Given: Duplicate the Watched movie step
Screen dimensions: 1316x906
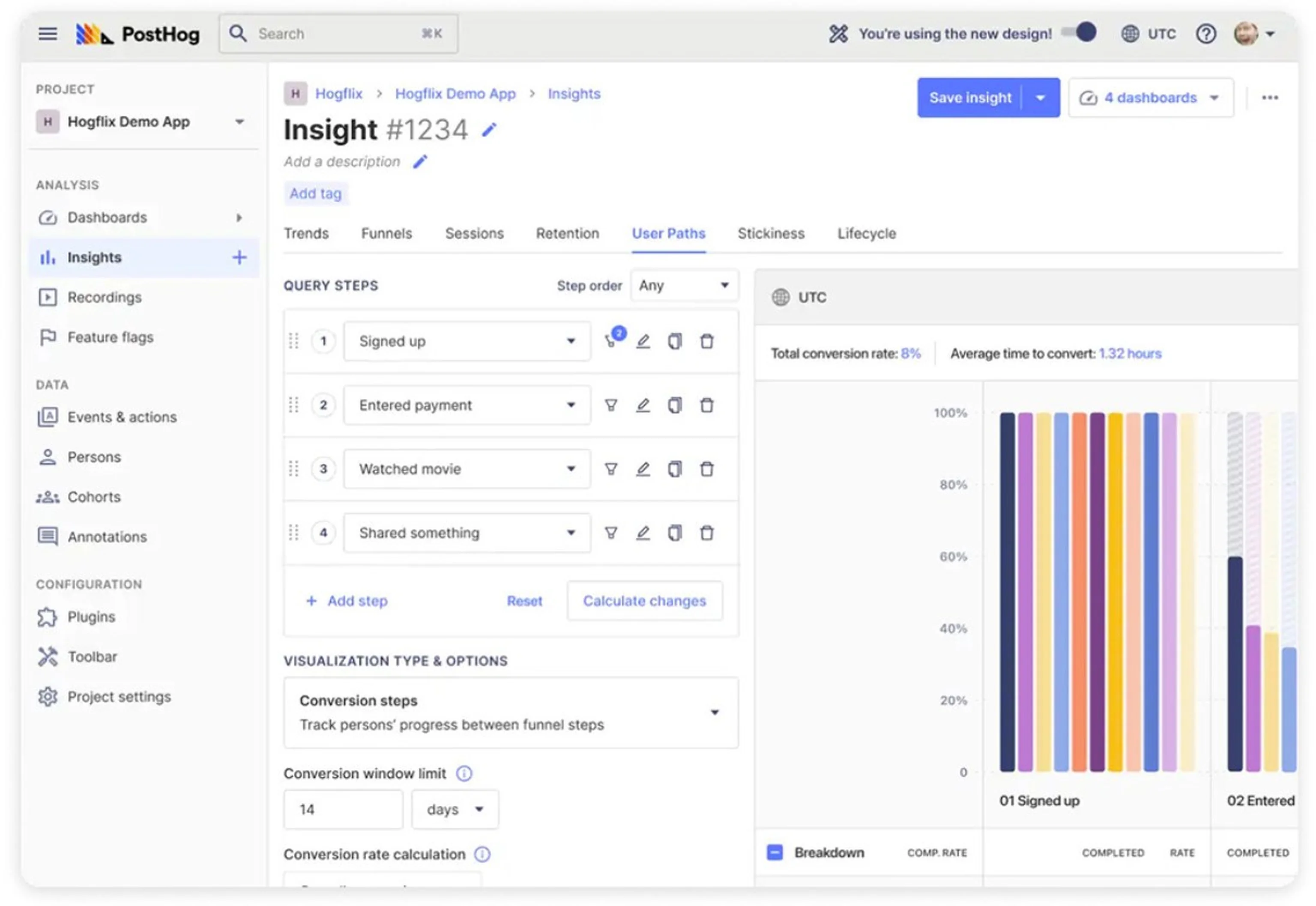Looking at the screenshot, I should click(675, 469).
